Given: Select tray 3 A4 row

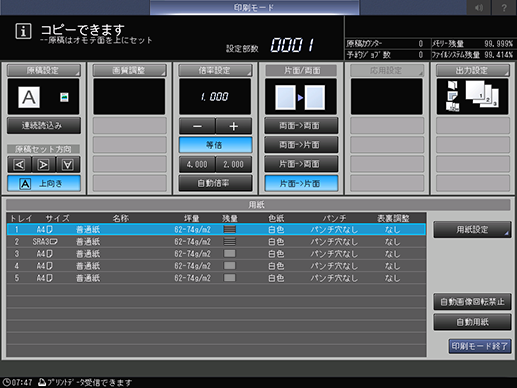Looking at the screenshot, I should (216, 254).
